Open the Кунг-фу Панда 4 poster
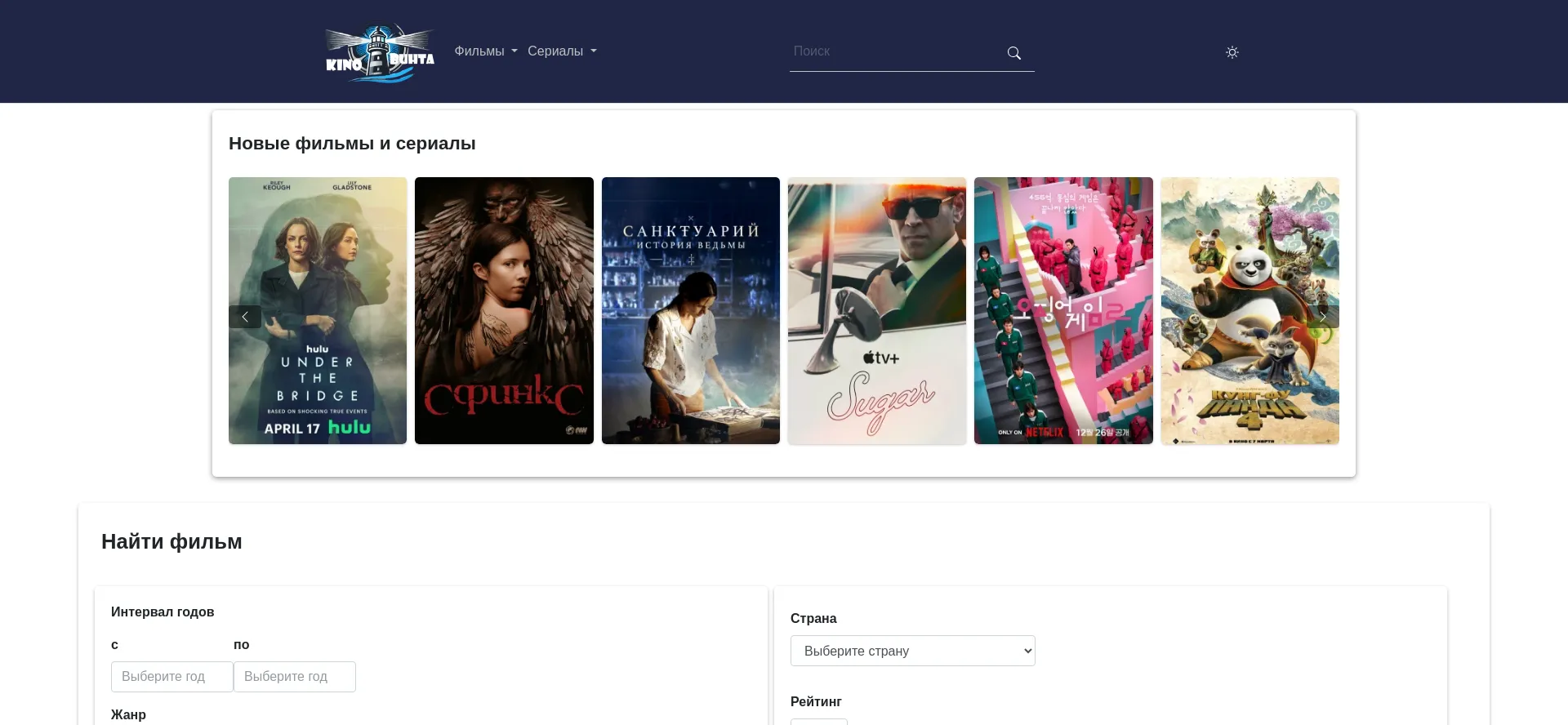The image size is (1568, 725). click(1250, 310)
